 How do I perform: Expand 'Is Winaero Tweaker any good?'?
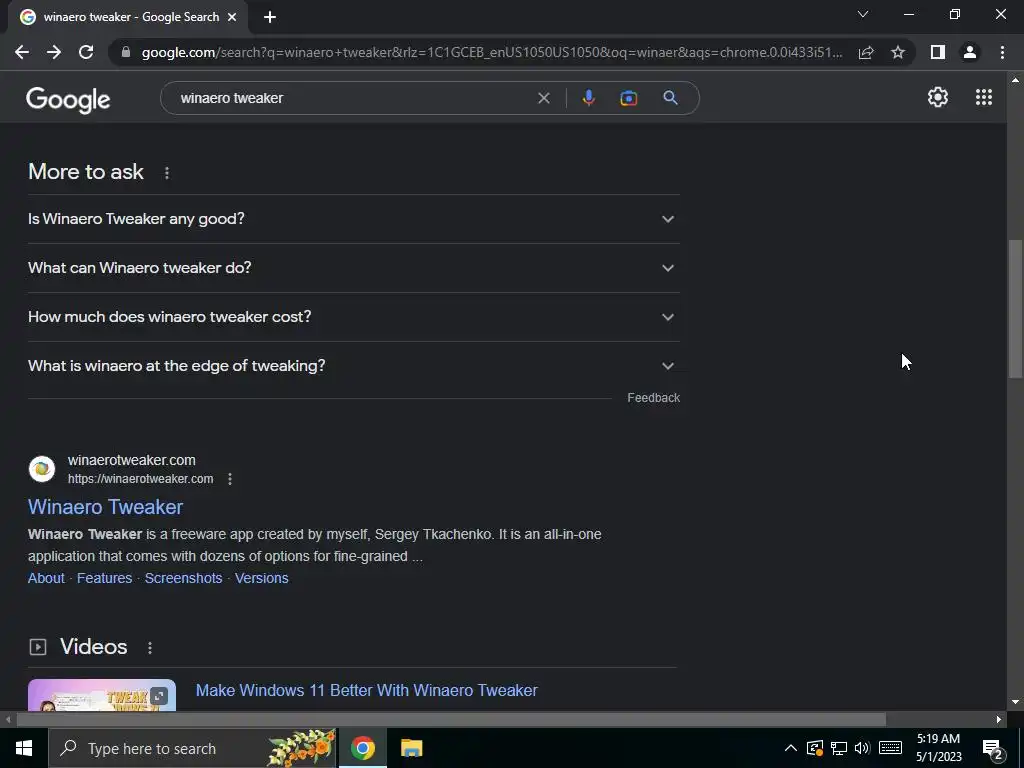(x=354, y=219)
